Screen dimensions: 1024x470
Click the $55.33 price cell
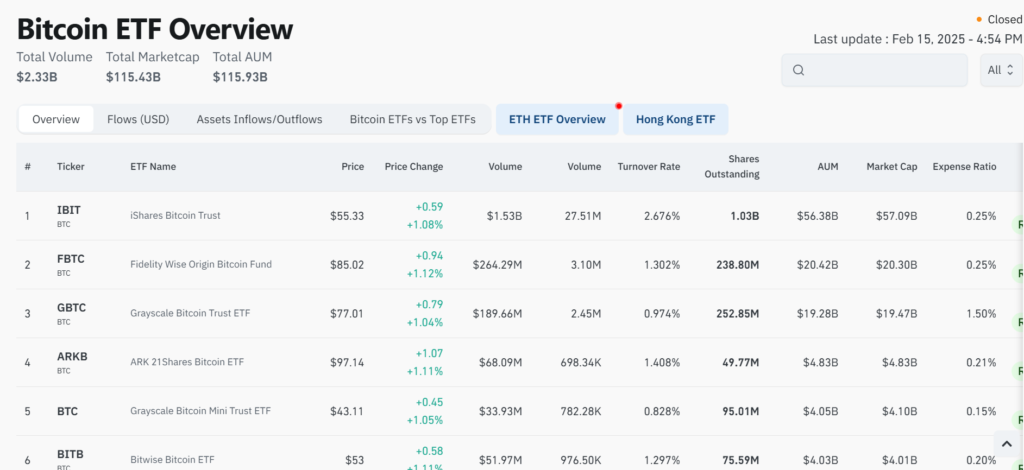coord(347,216)
